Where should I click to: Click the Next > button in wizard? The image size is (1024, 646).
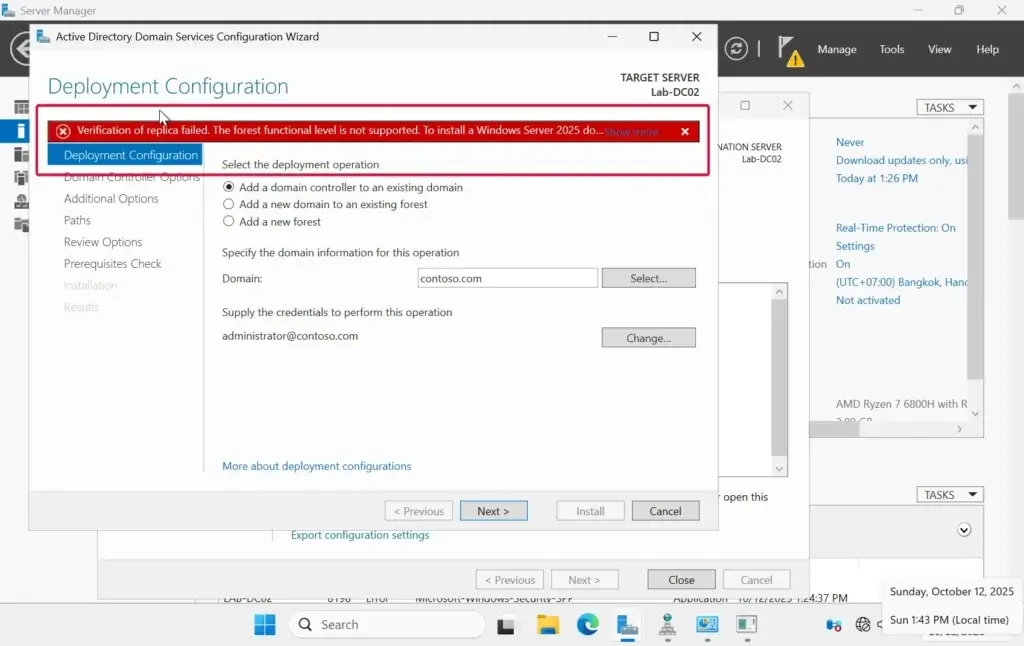click(493, 511)
